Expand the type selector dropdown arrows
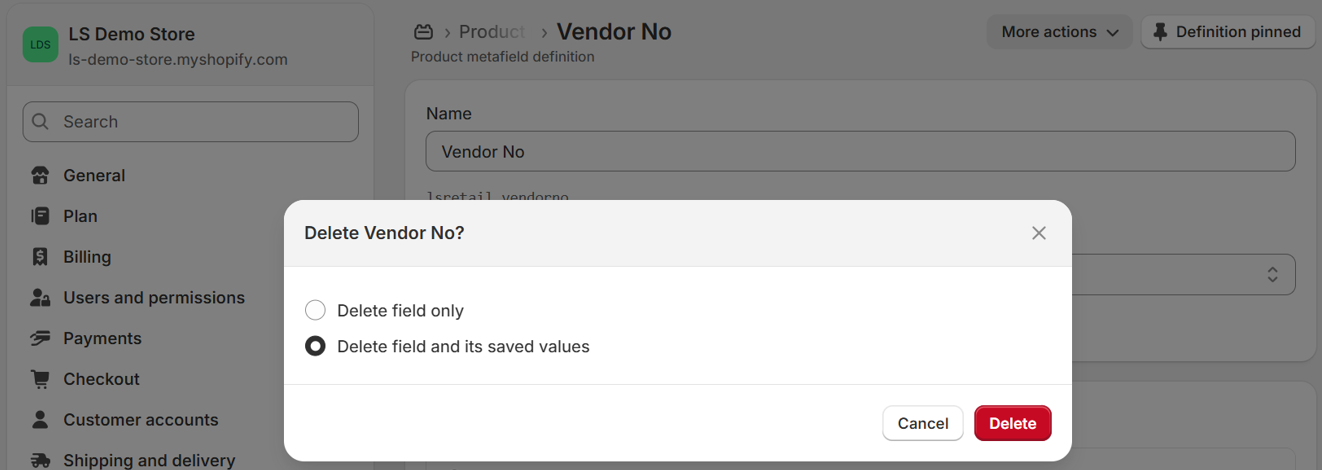Image resolution: width=1323 pixels, height=470 pixels. click(1272, 274)
